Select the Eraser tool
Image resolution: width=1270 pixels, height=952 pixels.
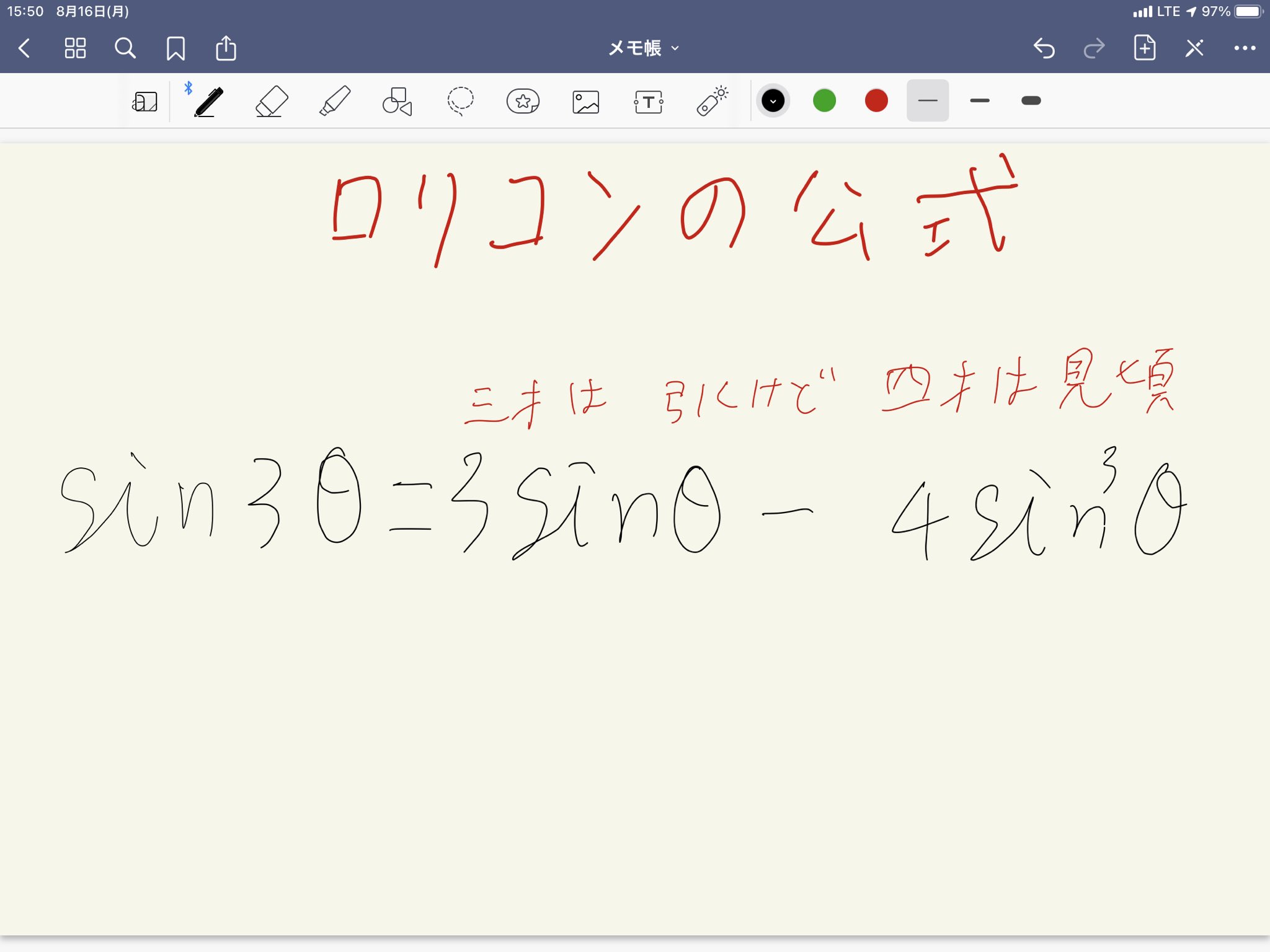[x=272, y=101]
